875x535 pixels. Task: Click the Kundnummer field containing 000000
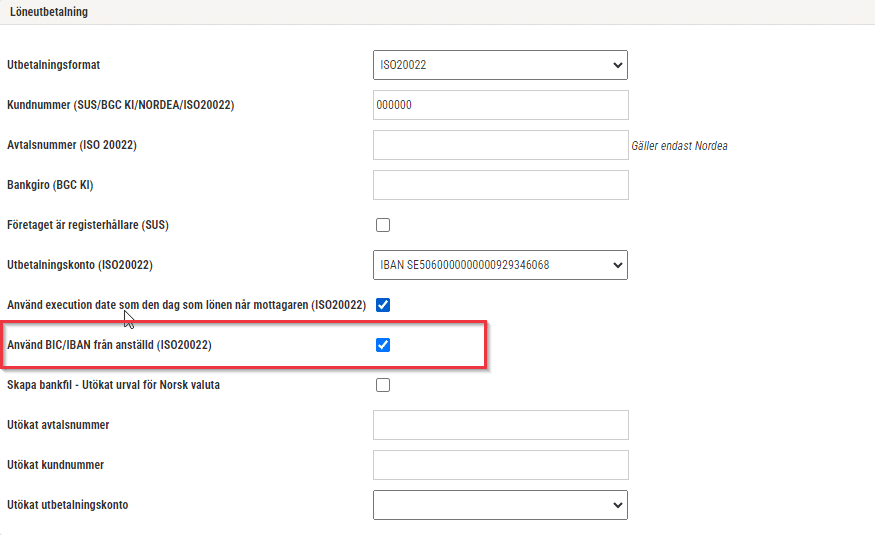pos(501,105)
